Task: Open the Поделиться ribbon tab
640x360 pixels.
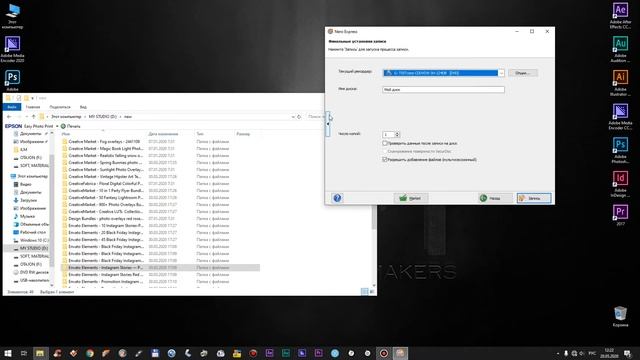Action: tap(60, 107)
